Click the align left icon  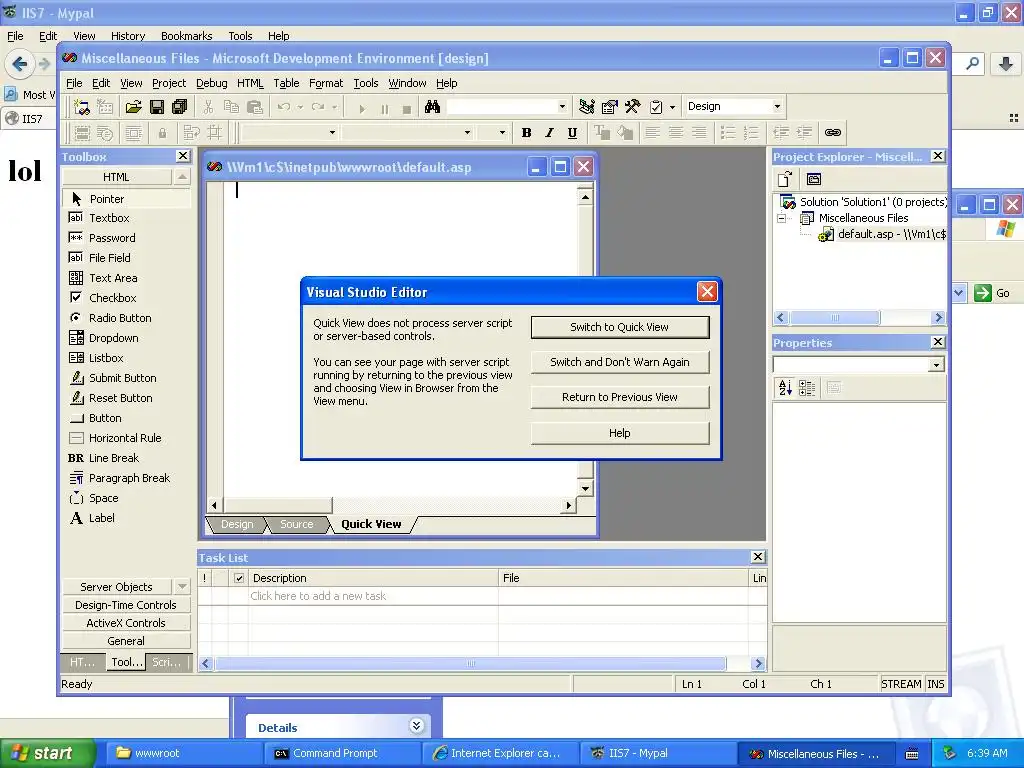click(652, 133)
